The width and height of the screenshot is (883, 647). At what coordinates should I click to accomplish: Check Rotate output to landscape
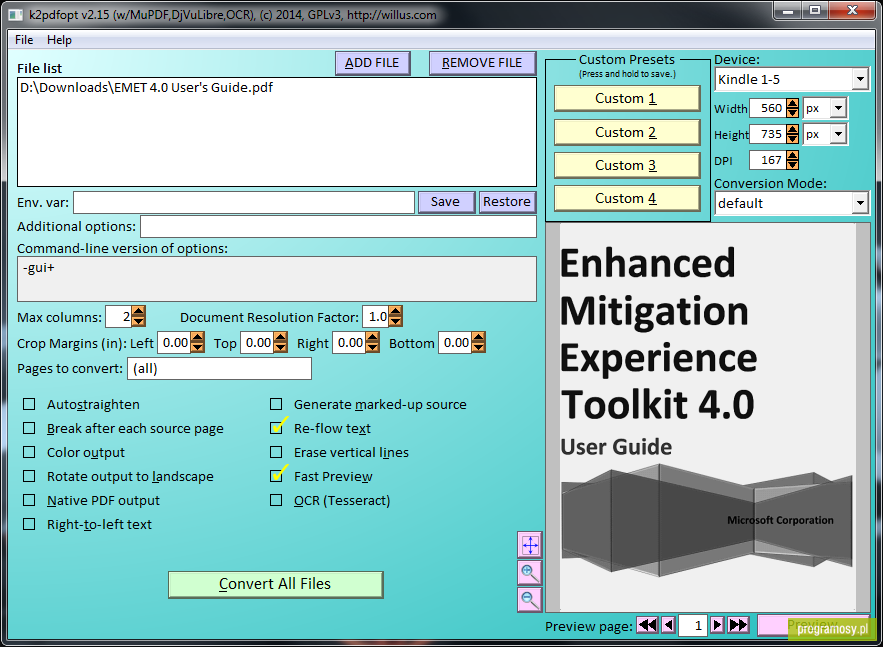[29, 476]
